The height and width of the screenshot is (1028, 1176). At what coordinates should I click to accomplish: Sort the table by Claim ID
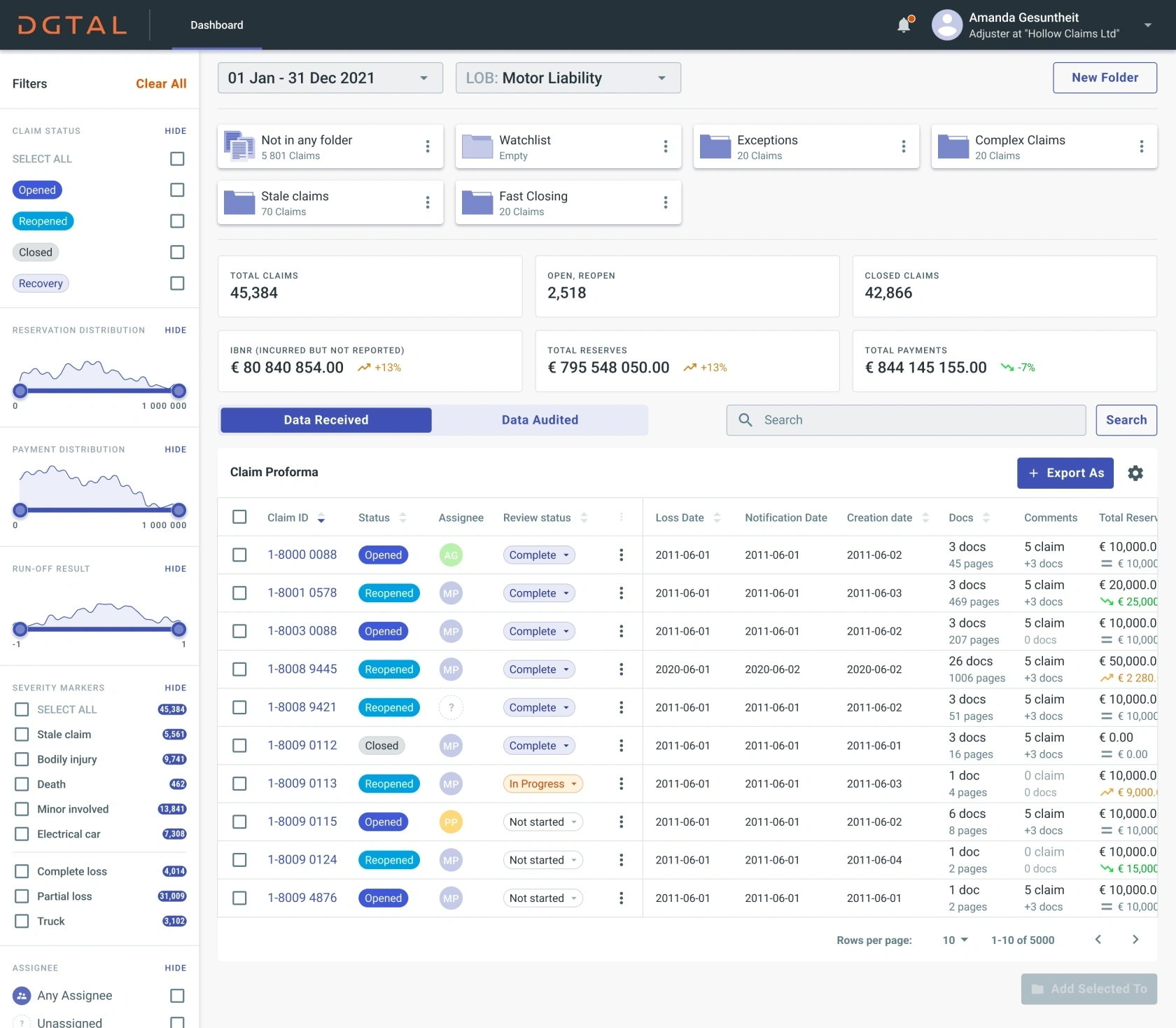321,518
